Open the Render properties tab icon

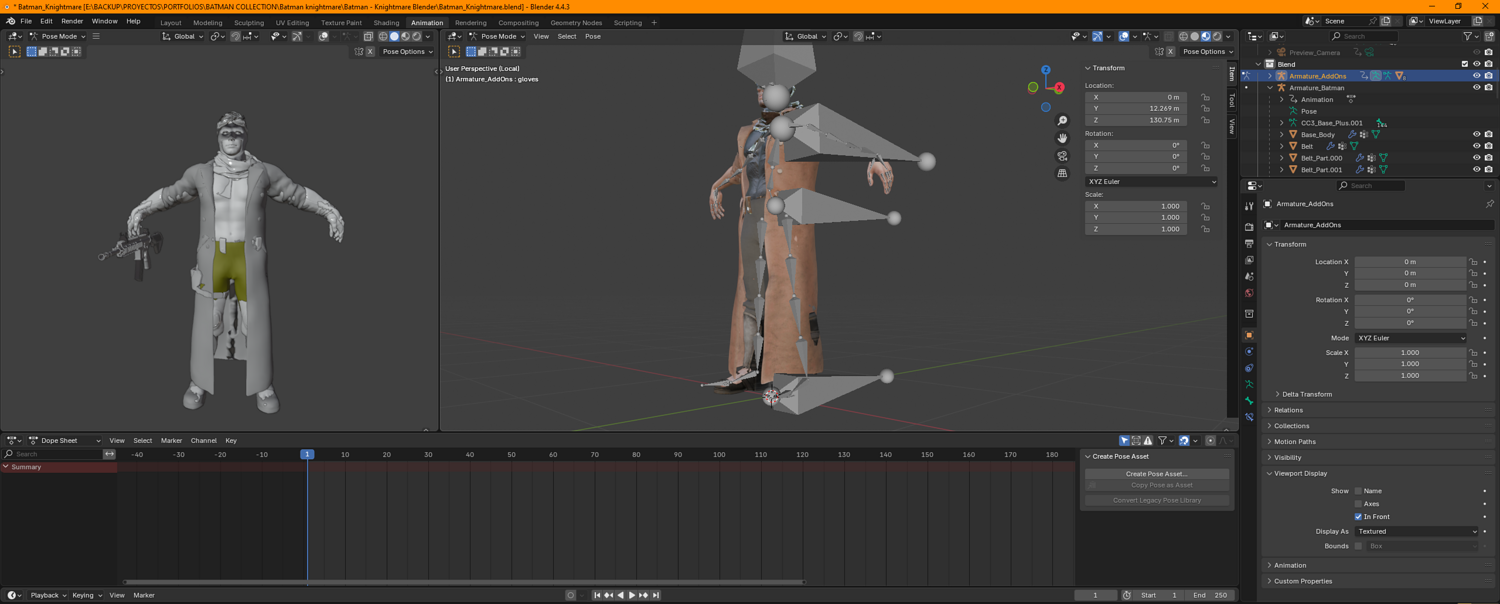(1249, 227)
